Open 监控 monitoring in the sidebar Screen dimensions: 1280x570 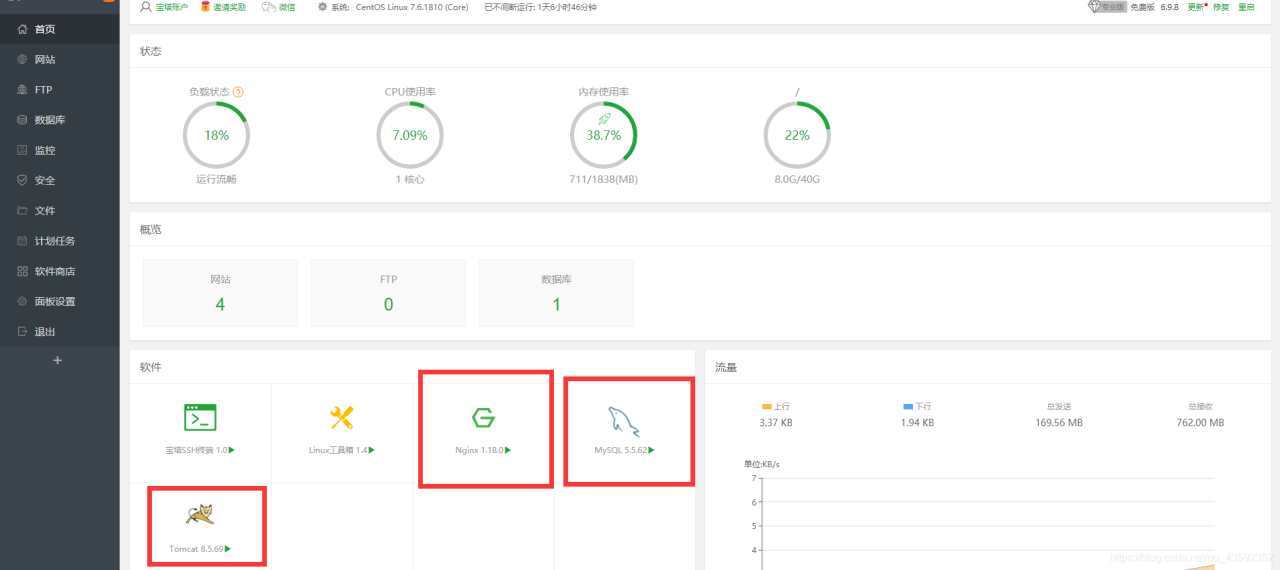tap(59, 150)
